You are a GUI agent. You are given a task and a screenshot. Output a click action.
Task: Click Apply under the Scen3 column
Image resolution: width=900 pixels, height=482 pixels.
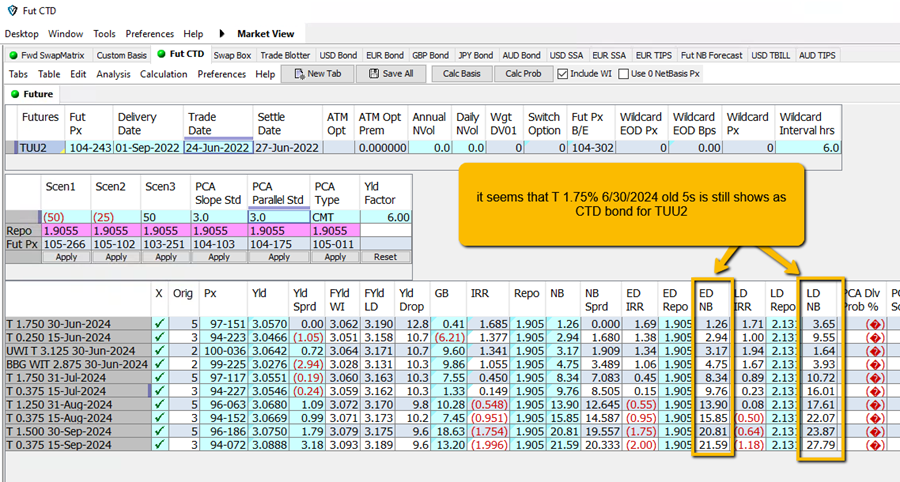pyautogui.click(x=166, y=257)
